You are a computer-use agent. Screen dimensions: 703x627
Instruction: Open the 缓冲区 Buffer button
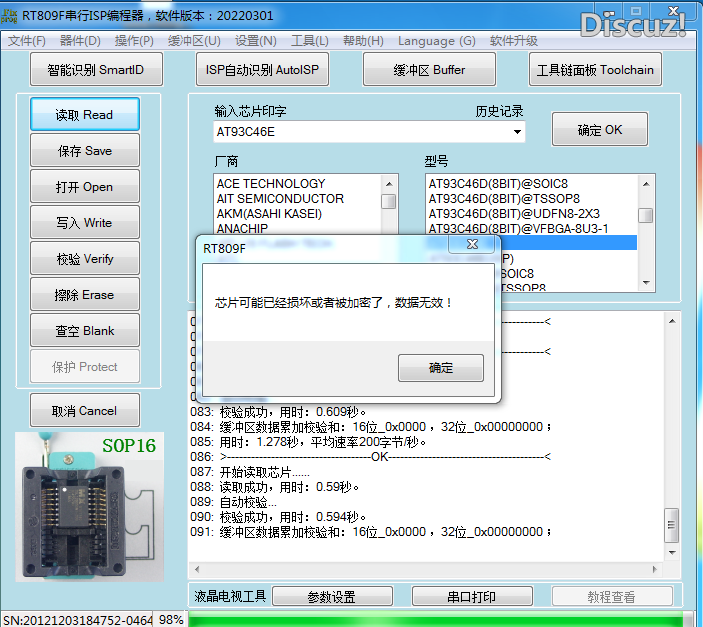[x=429, y=69]
